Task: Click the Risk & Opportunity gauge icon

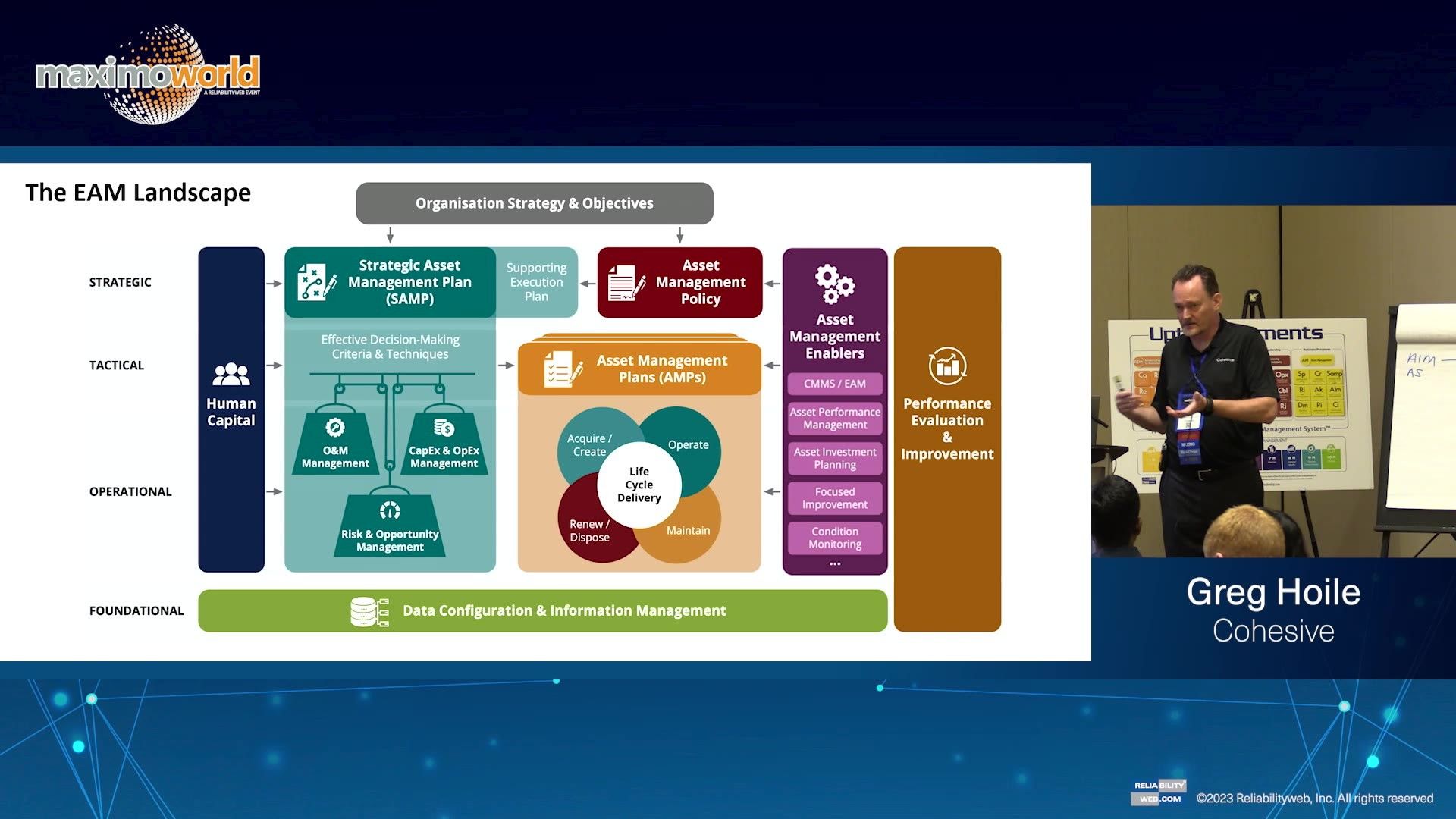Action: coord(390,510)
